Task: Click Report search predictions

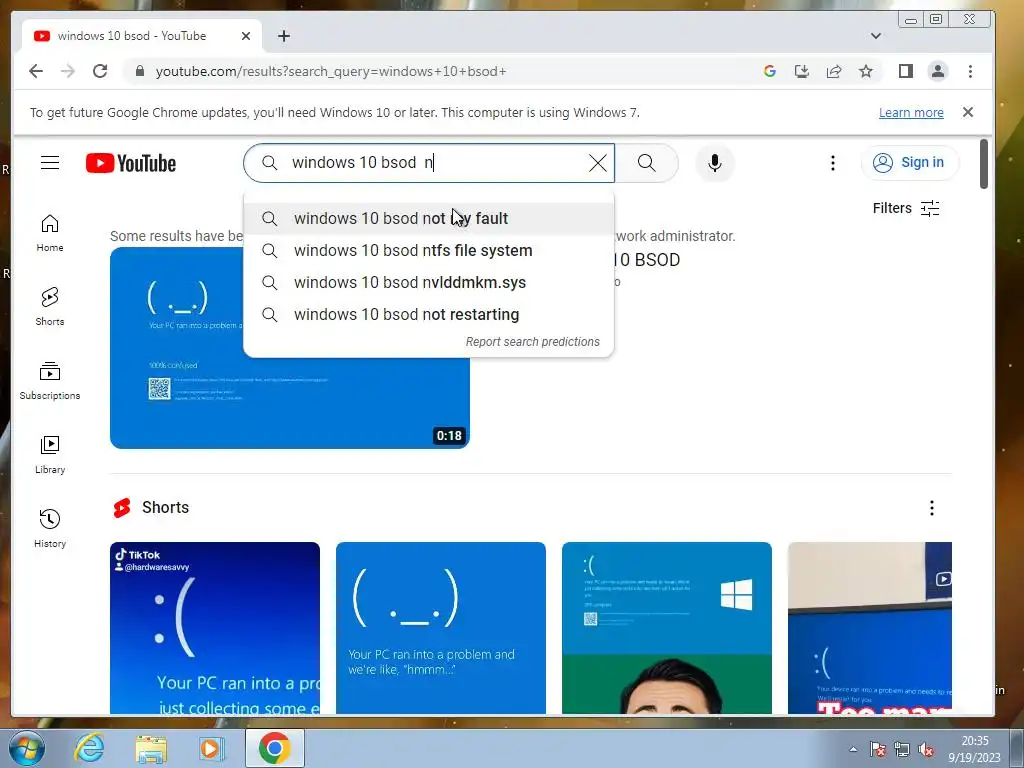Action: click(x=532, y=342)
